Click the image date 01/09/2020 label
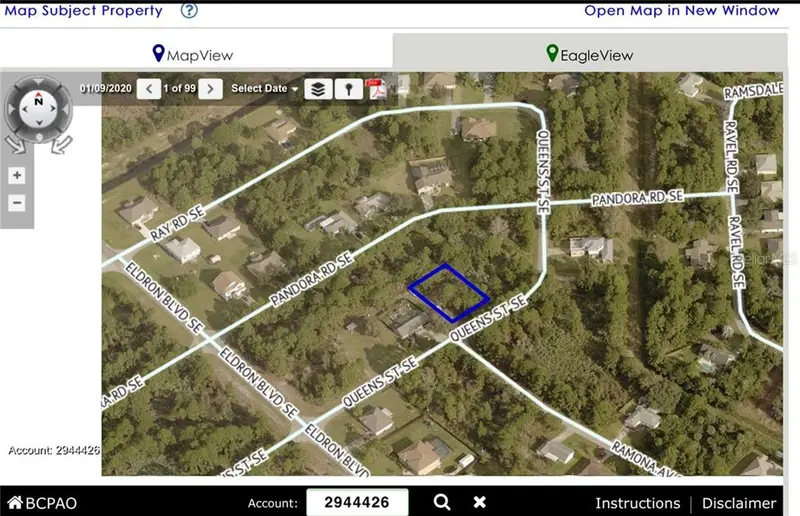This screenshot has width=800, height=516. coord(106,88)
